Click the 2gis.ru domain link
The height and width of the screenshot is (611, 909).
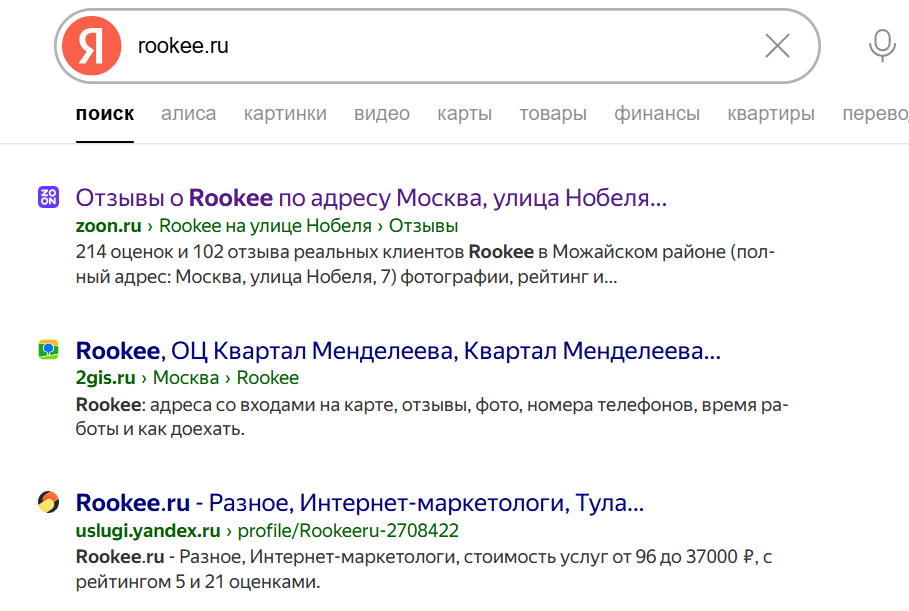point(105,378)
